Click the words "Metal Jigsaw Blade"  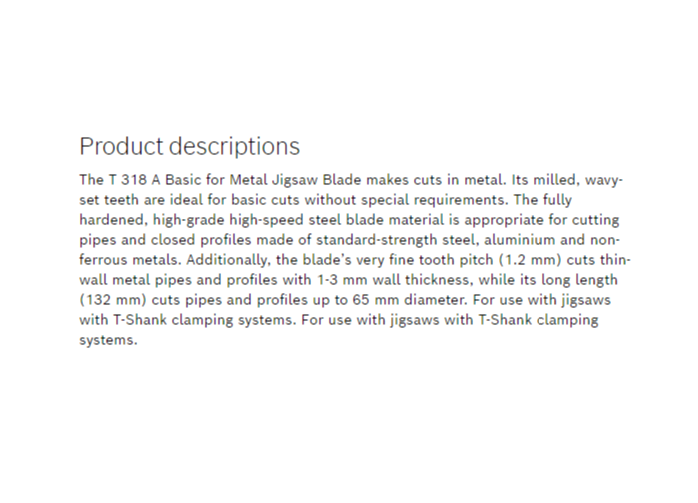click(295, 180)
